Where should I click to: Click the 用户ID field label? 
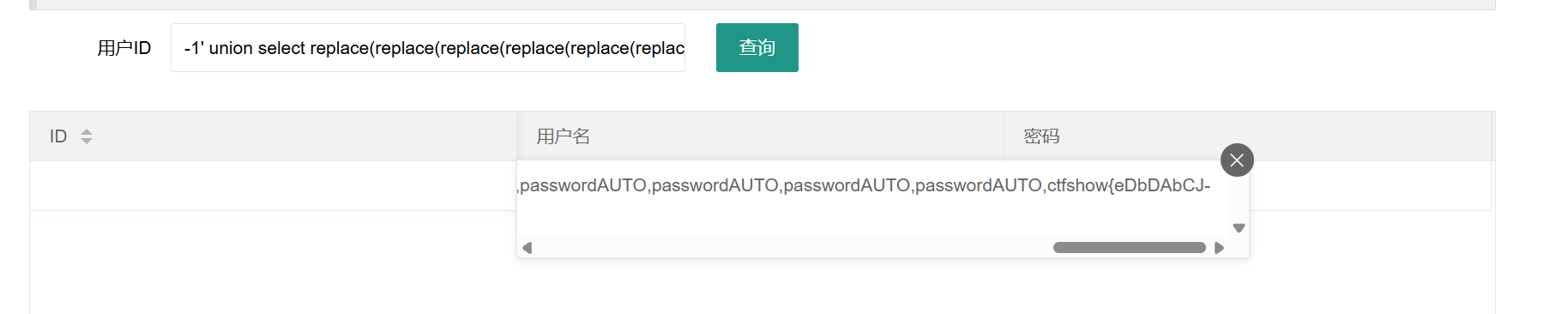(124, 48)
